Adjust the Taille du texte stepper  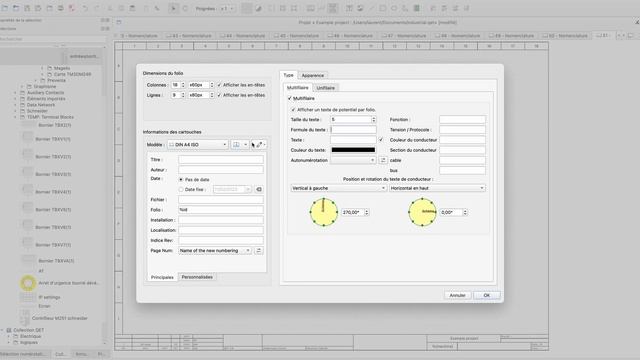pos(373,120)
